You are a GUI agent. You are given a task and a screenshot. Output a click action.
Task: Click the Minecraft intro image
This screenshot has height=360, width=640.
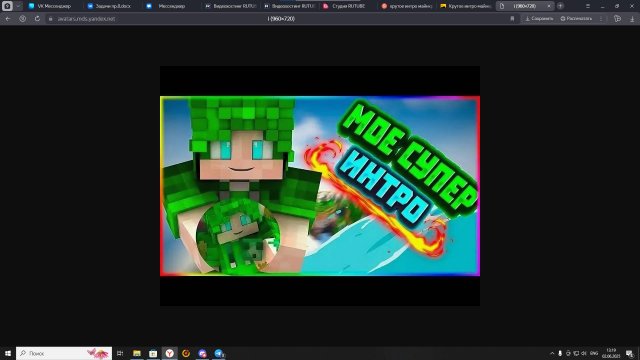[x=320, y=186]
